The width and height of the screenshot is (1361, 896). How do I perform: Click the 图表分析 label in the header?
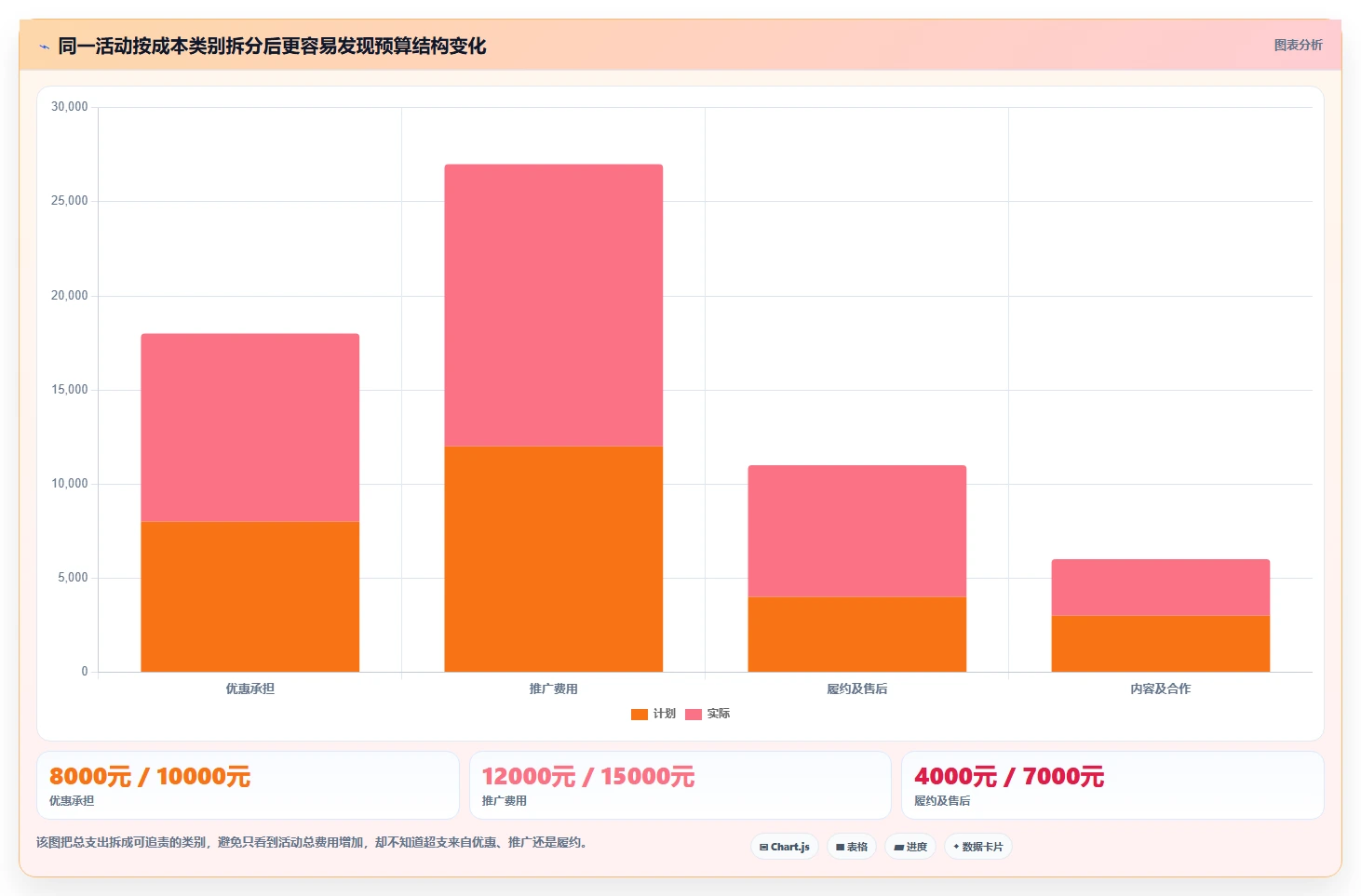click(1298, 45)
